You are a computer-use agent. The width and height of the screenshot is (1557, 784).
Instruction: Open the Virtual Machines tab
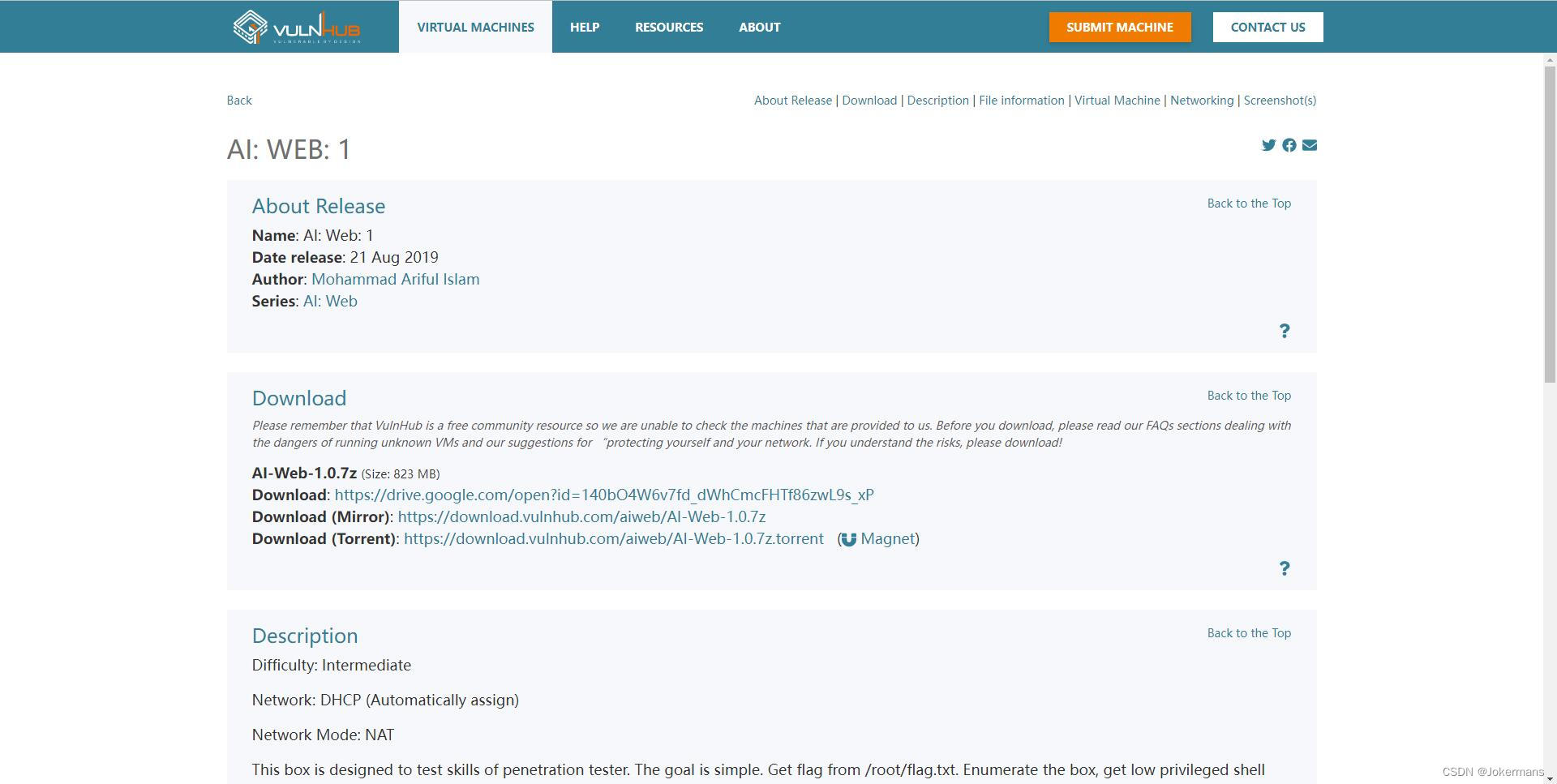click(x=475, y=27)
